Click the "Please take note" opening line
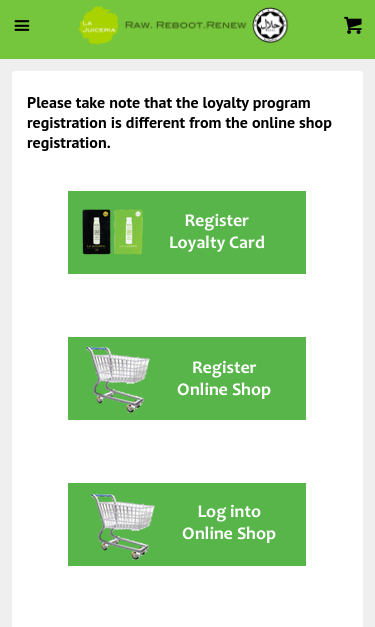 pyautogui.click(x=169, y=103)
